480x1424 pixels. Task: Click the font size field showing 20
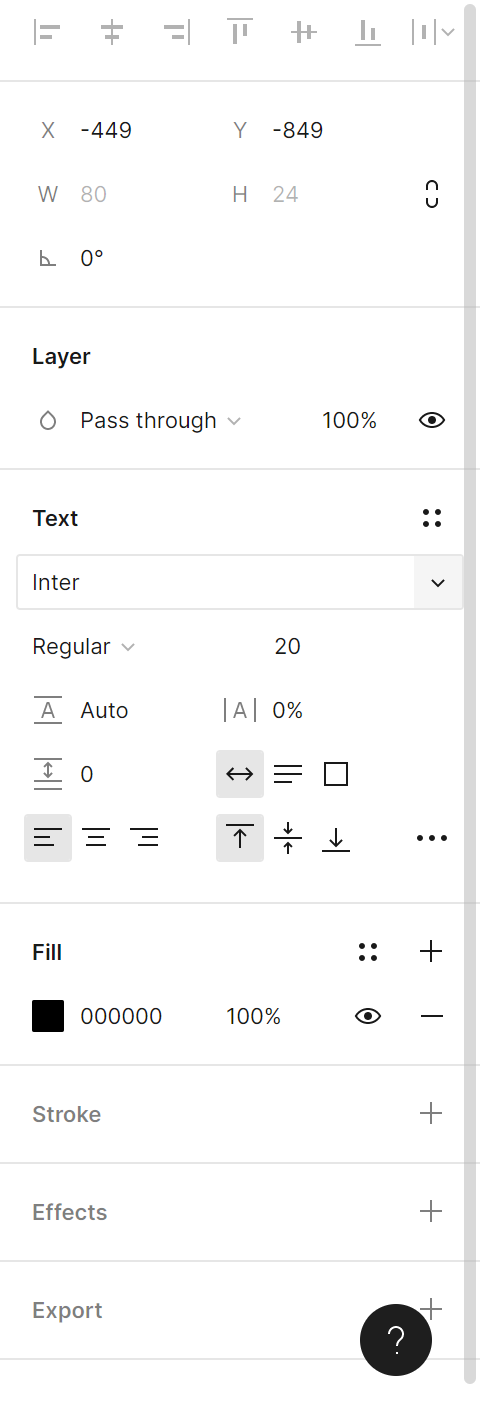click(287, 646)
